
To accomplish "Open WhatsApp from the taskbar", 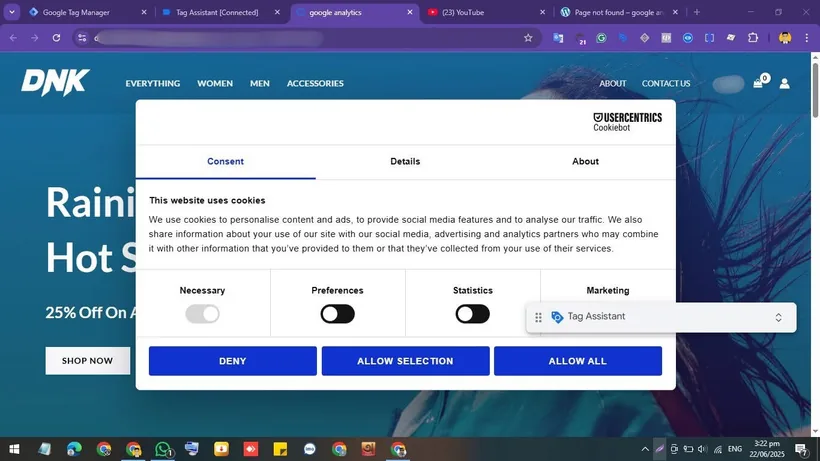I will click(163, 449).
